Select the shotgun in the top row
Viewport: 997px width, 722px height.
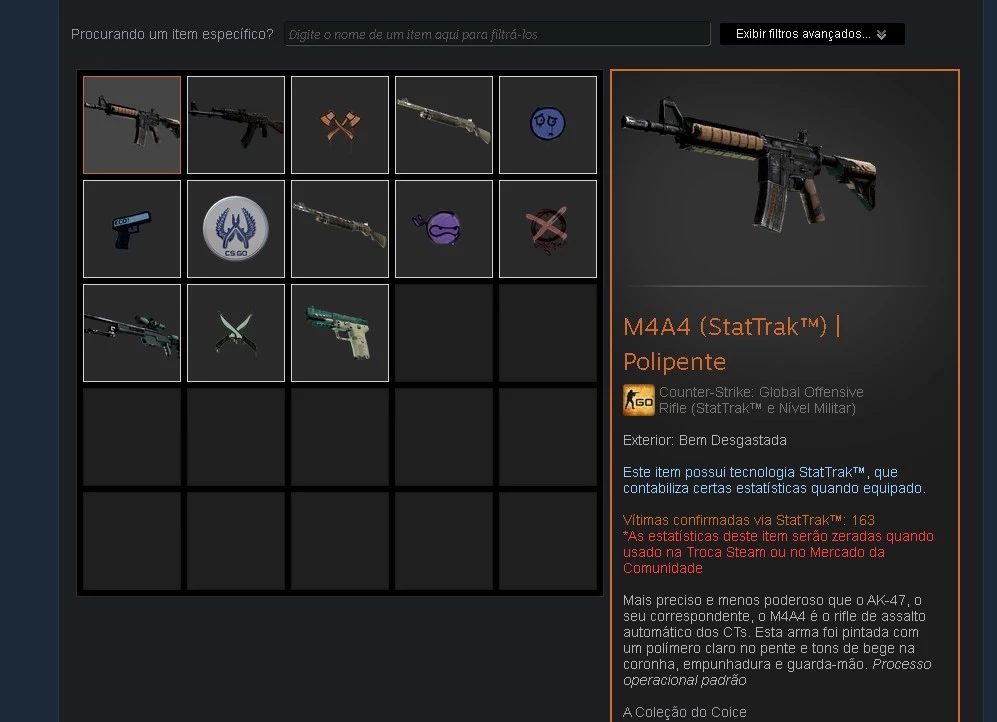444,125
